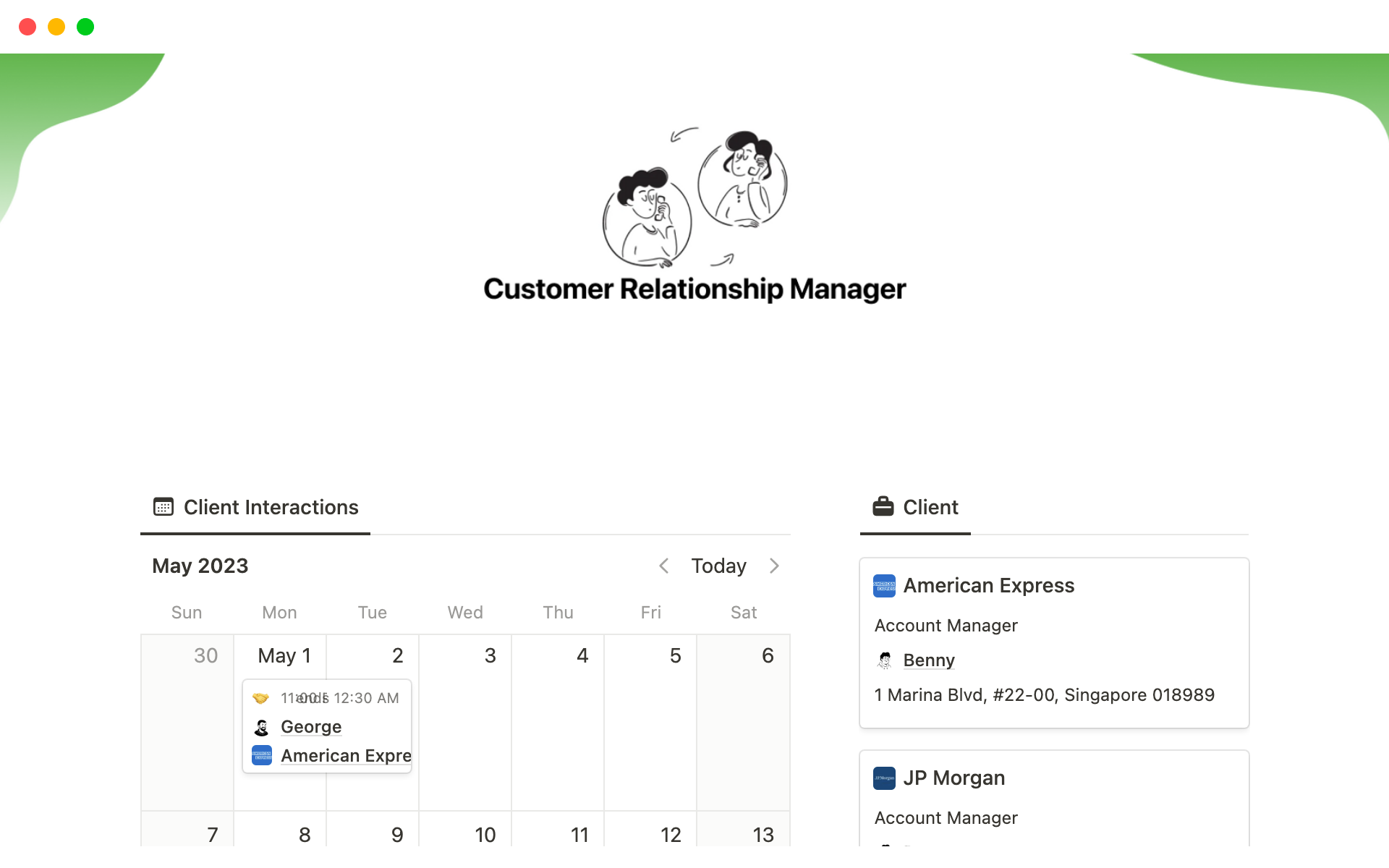
Task: Select the Client Interactions tab
Action: pos(271,507)
